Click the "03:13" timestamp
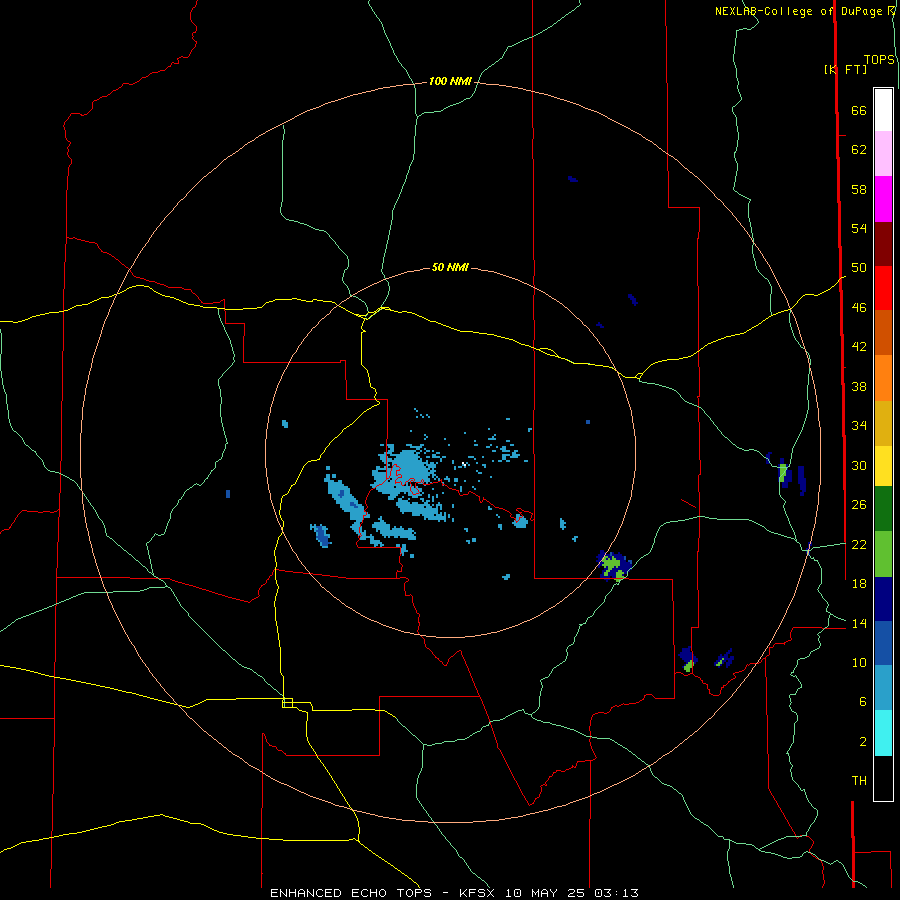This screenshot has width=900, height=900. 616,893
